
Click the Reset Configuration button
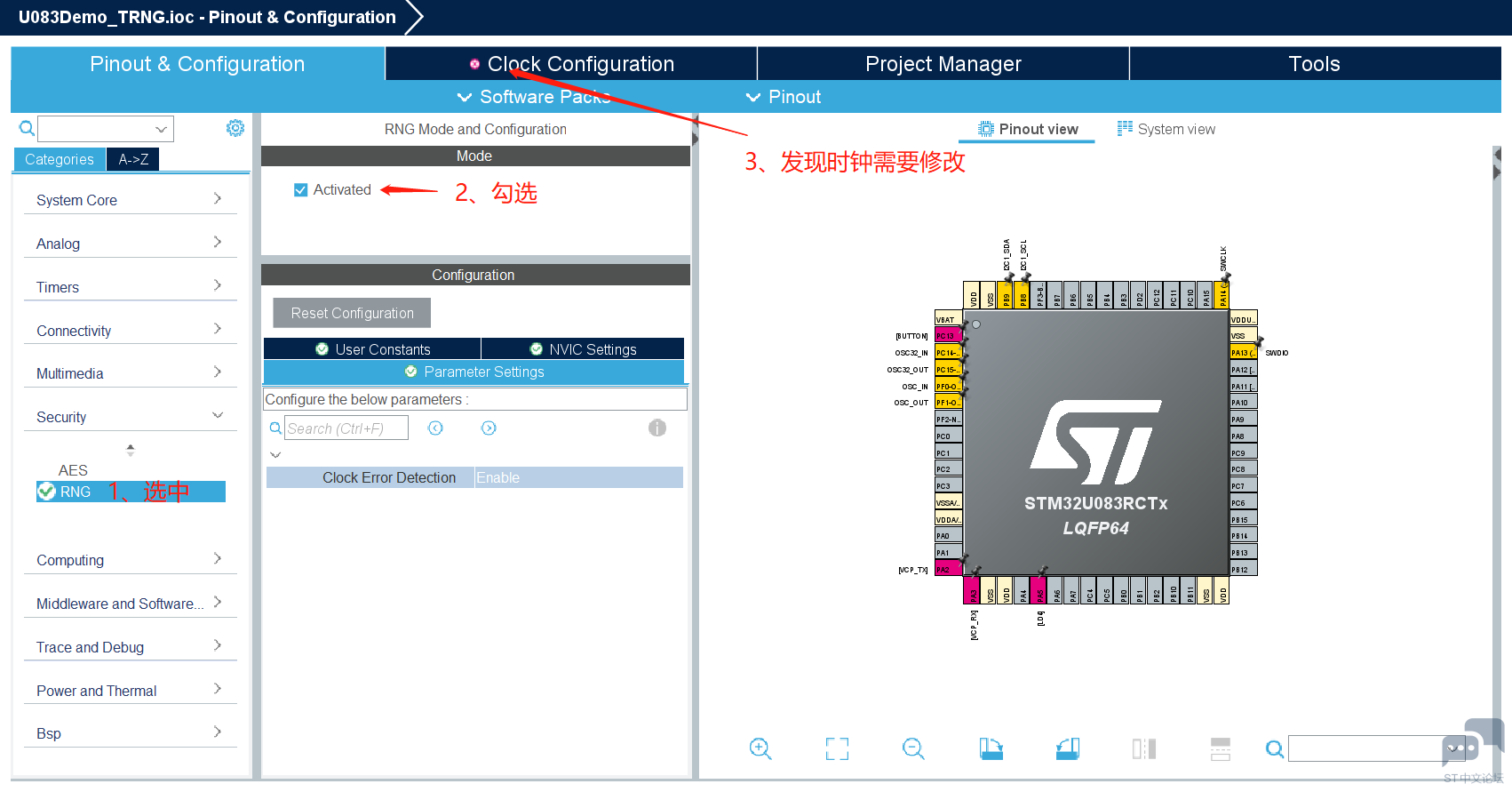pos(352,313)
